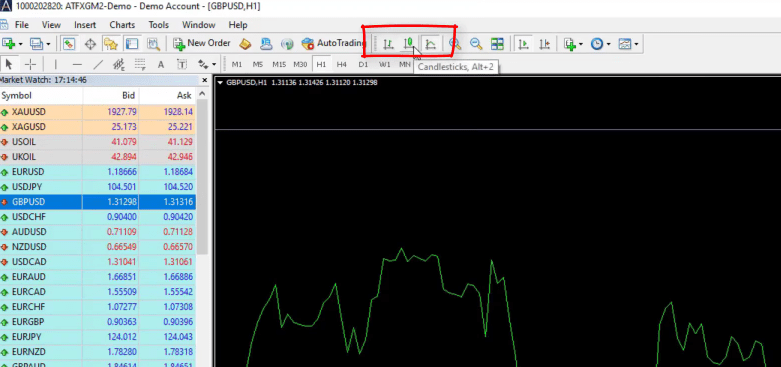Select the Cursor arrow tool
This screenshot has height=367, width=781.
coord(9,64)
